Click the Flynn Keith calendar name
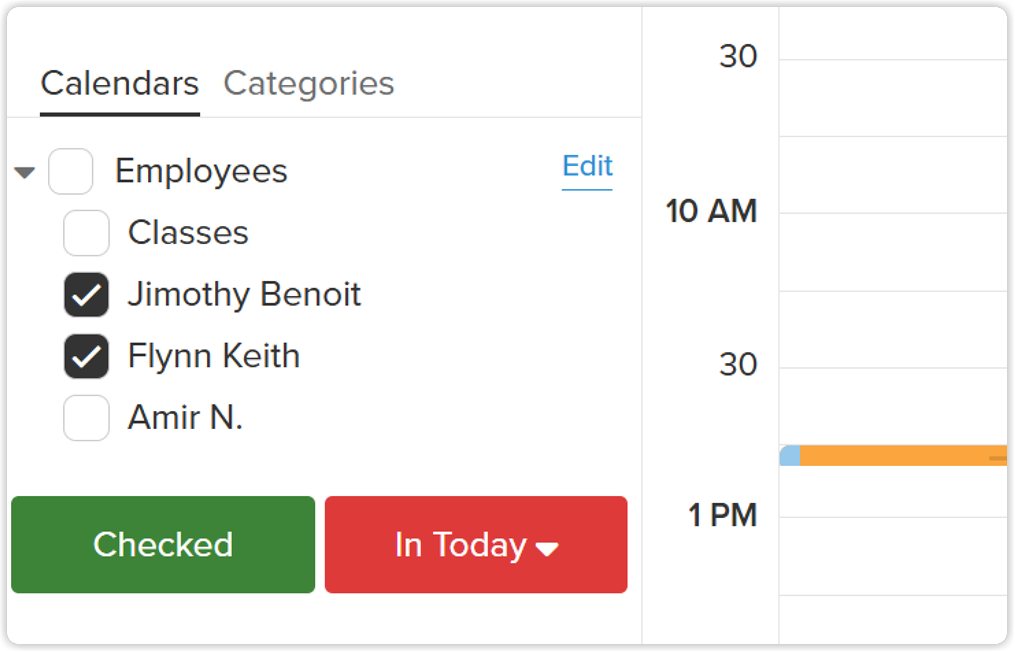1015x652 pixels. tap(213, 357)
